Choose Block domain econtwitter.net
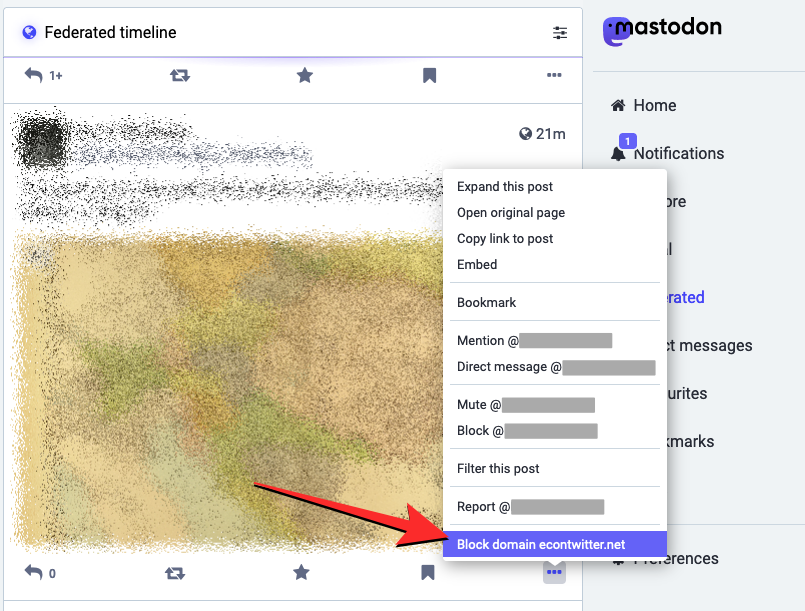The height and width of the screenshot is (611, 805). click(x=541, y=545)
